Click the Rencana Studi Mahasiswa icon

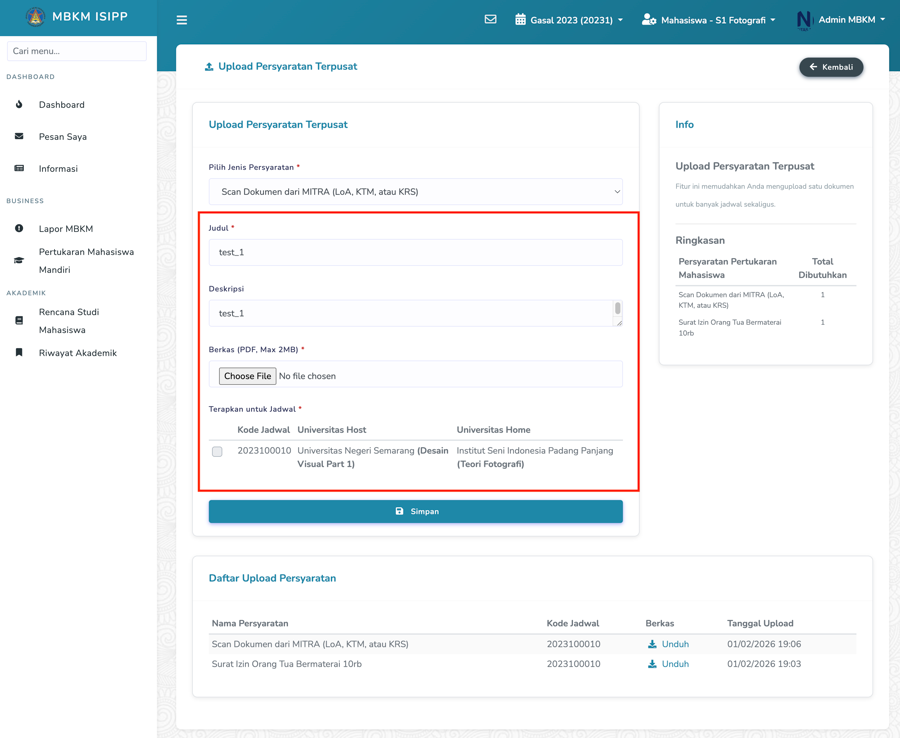coord(18,320)
